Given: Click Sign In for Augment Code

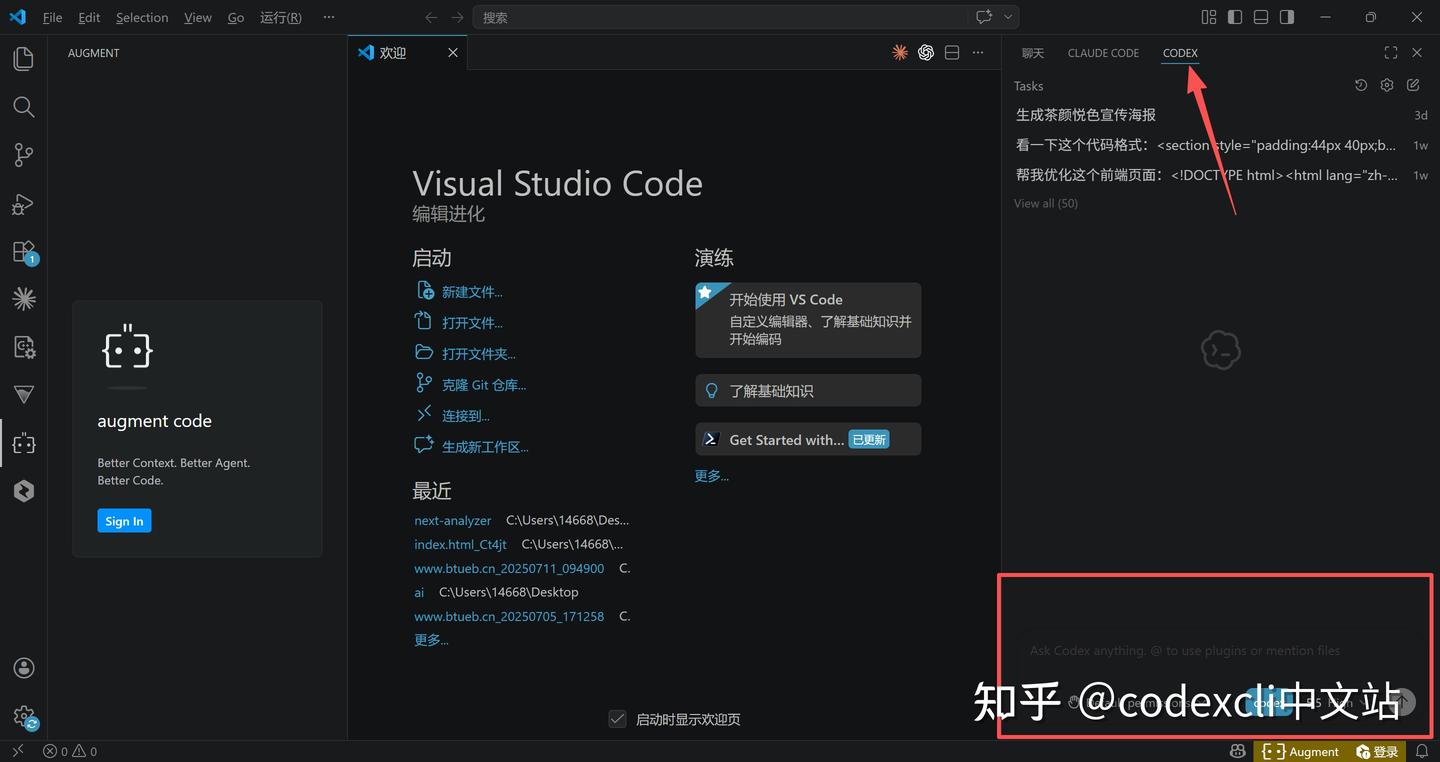Looking at the screenshot, I should click(x=124, y=521).
